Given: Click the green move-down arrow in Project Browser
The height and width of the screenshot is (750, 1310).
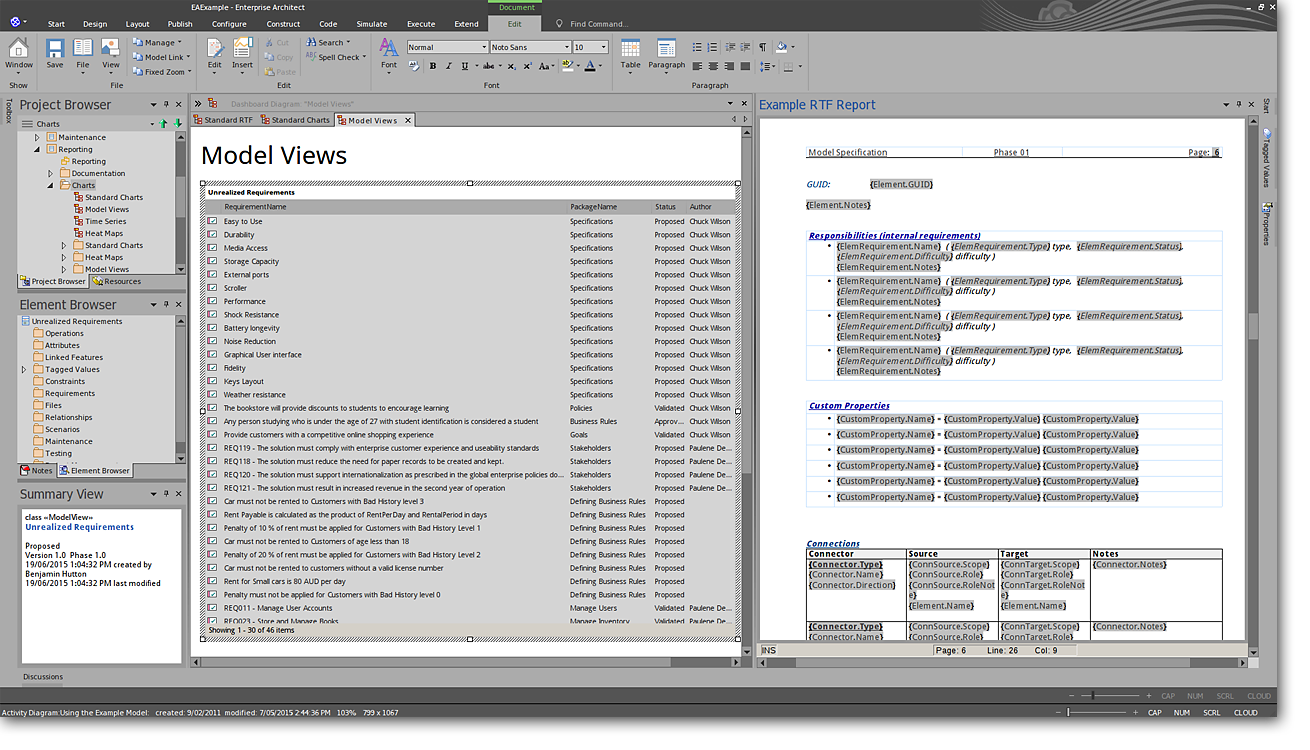Looking at the screenshot, I should click(x=178, y=124).
